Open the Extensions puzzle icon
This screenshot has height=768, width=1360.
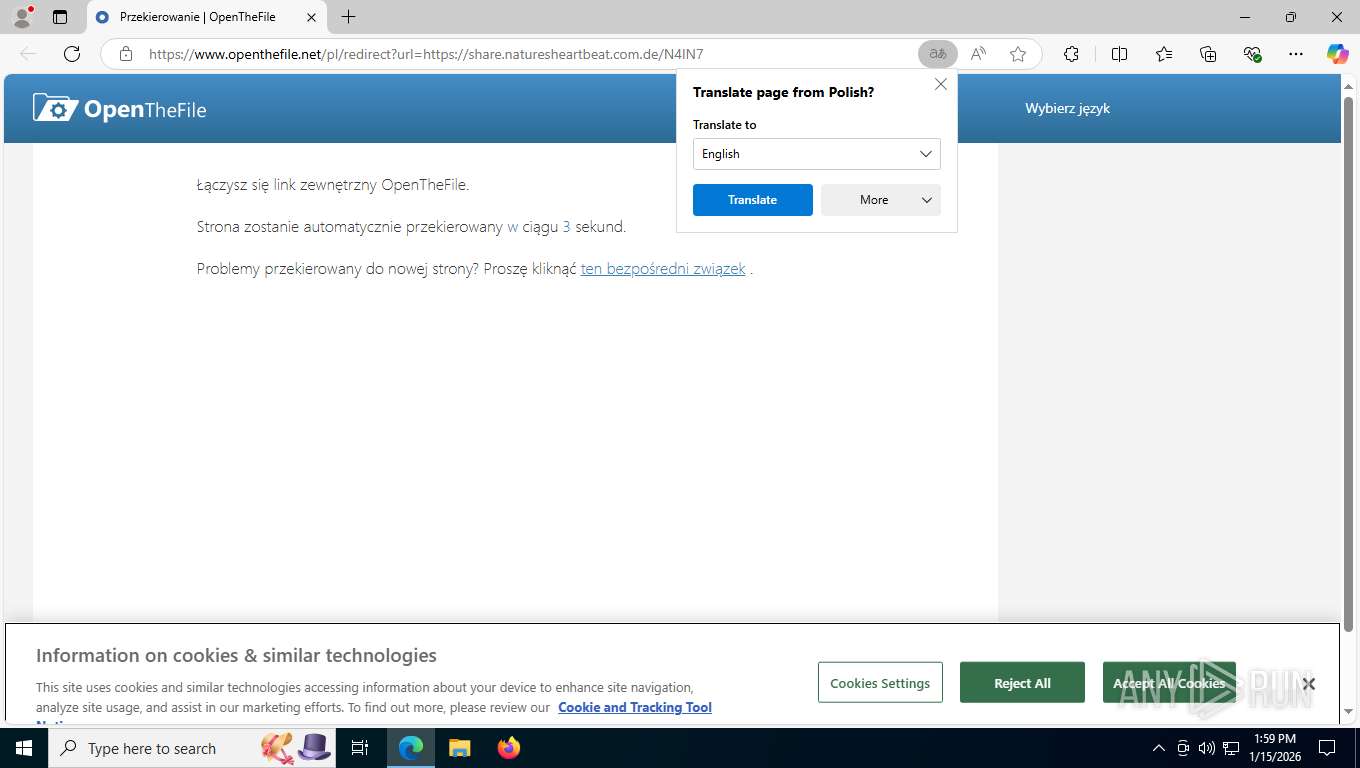[x=1071, y=54]
